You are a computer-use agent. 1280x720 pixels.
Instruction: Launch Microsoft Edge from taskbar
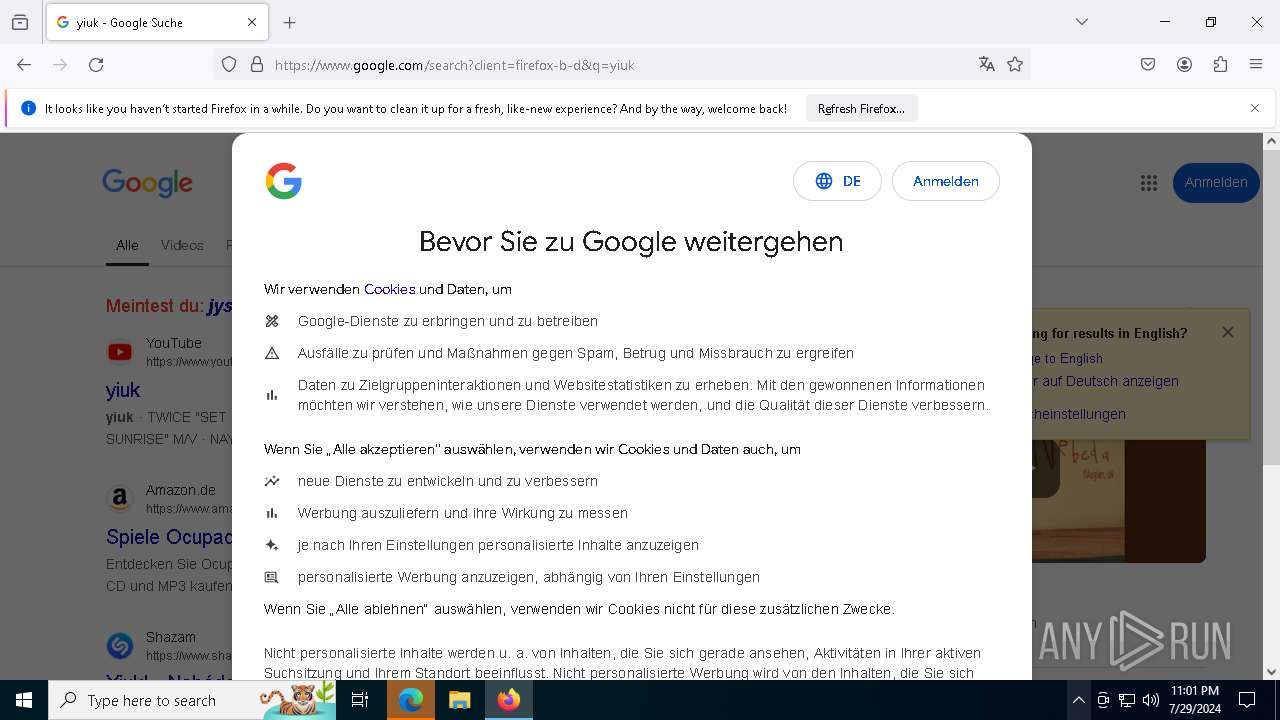pos(411,700)
